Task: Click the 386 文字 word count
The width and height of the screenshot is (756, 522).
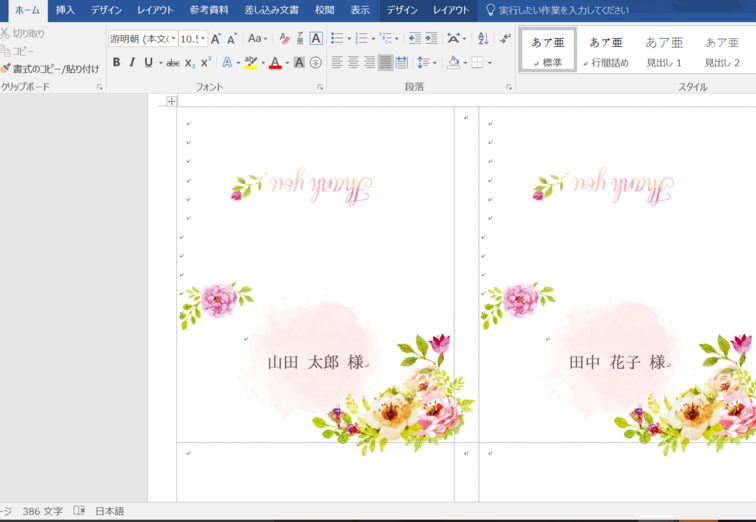Action: 42,511
